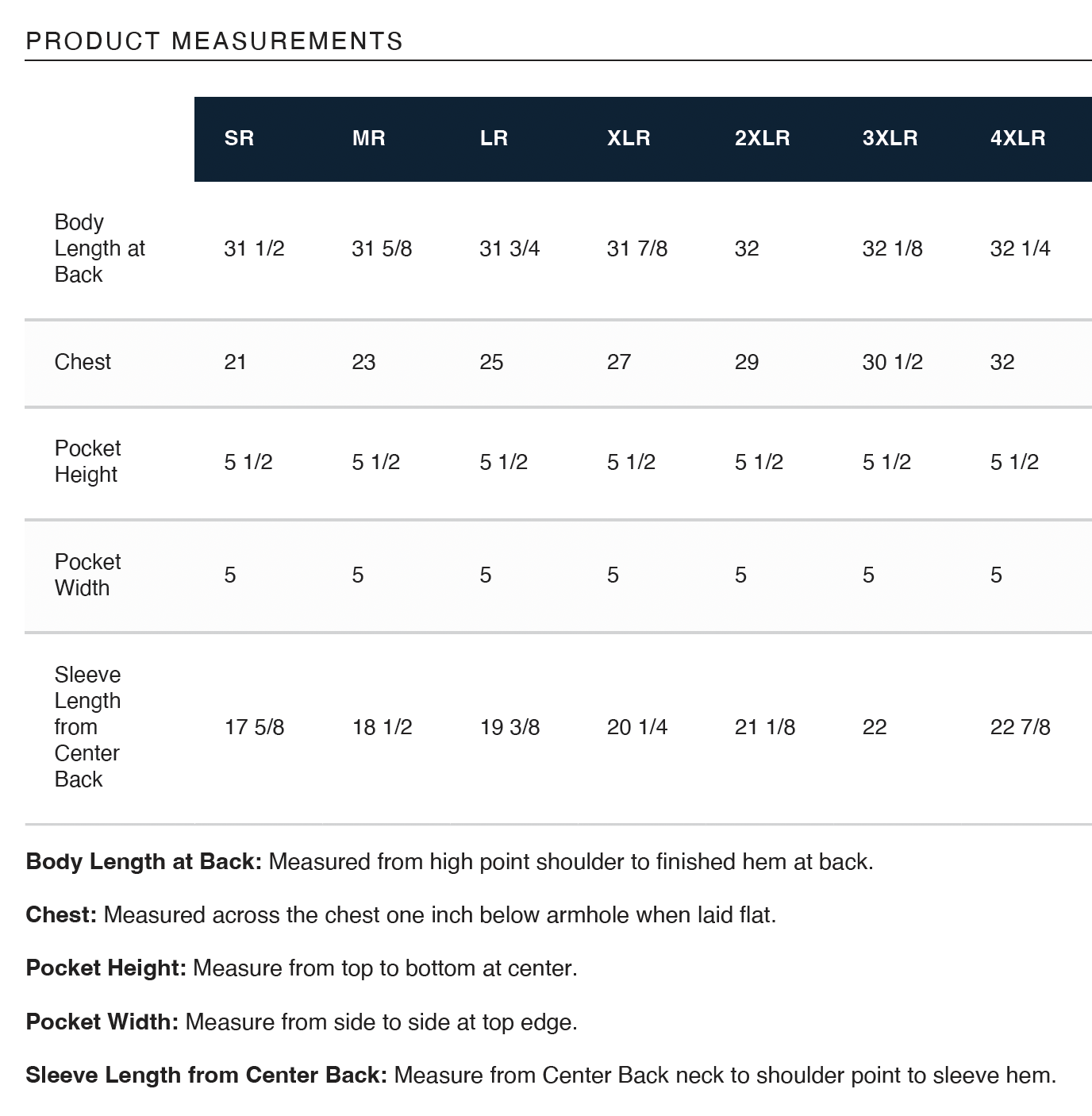This screenshot has width=1092, height=1116.
Task: Select the 17 5/8 sleeve length cell
Action: tap(254, 727)
